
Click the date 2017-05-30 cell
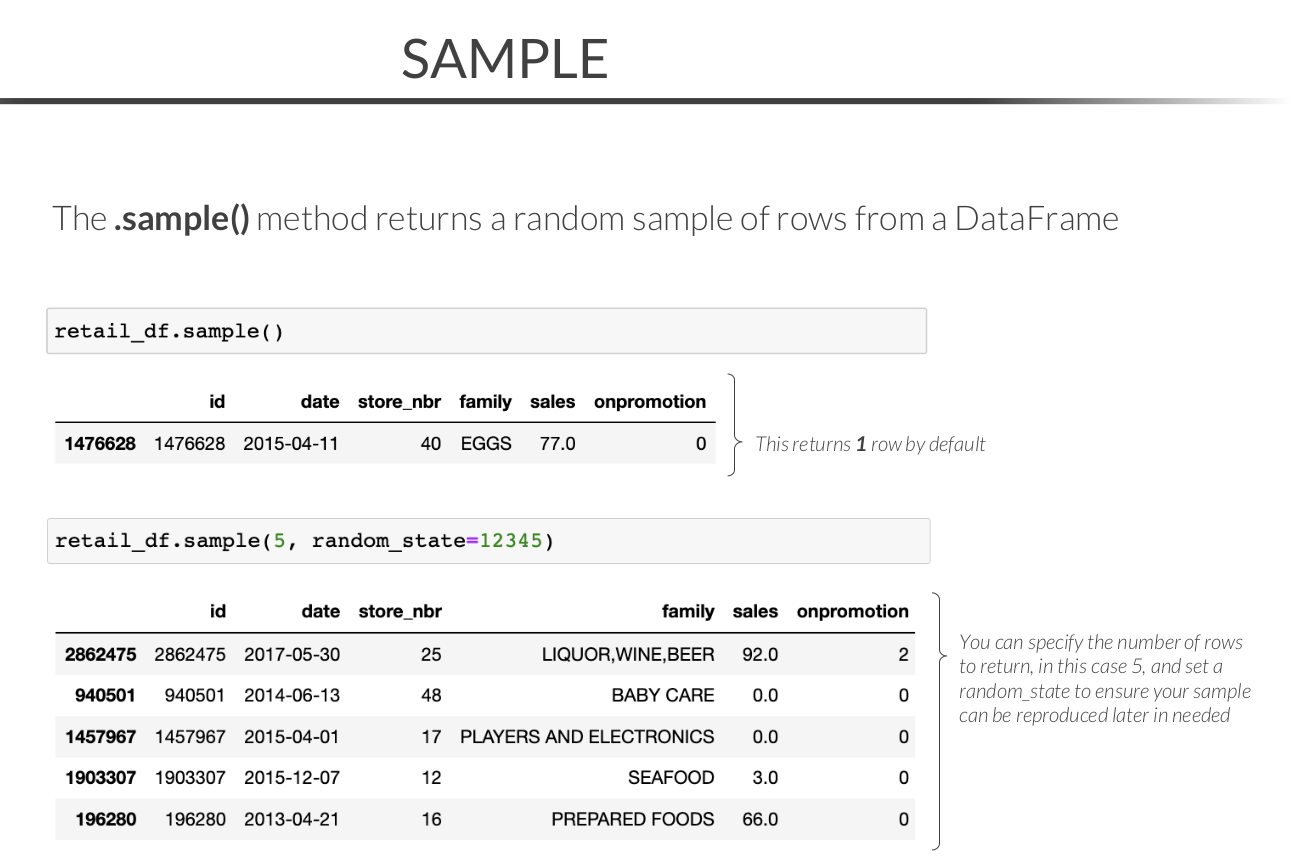click(291, 655)
